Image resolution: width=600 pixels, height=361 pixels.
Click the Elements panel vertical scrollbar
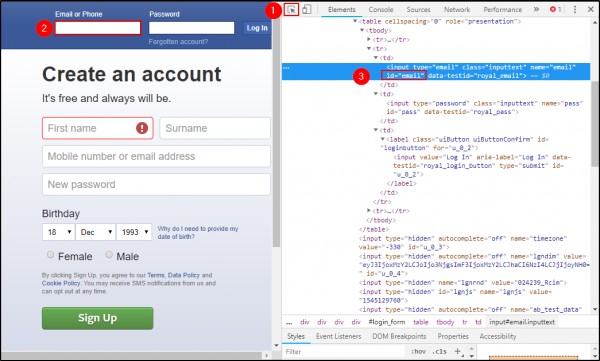(x=595, y=124)
